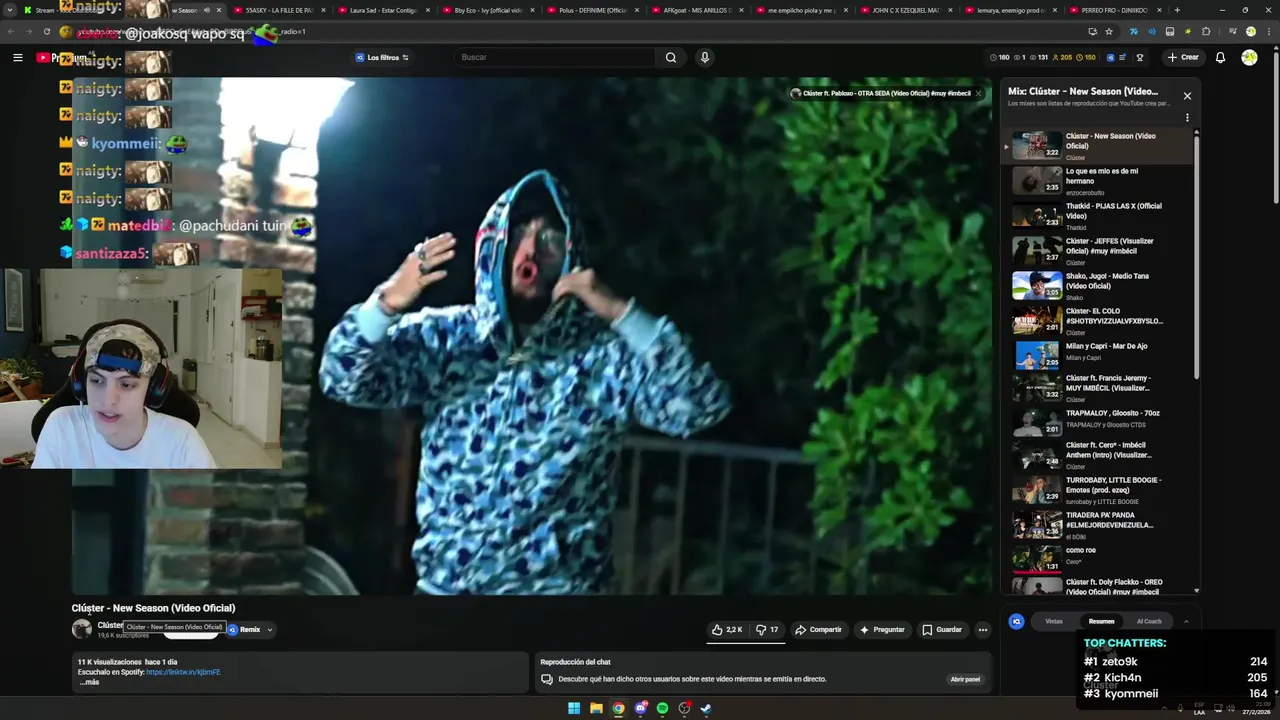This screenshot has height=720, width=1280.
Task: Expand description with ...más
Action: pyautogui.click(x=89, y=682)
